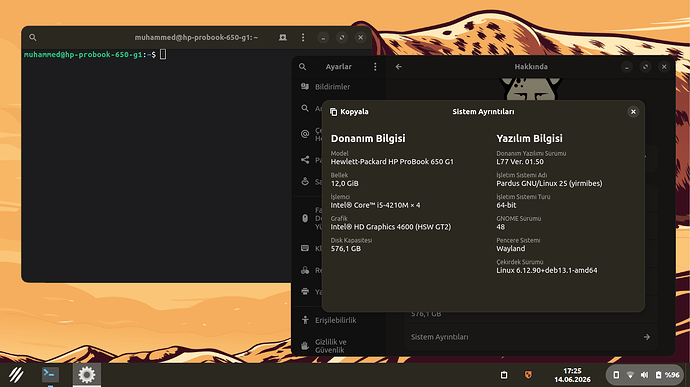Screen dimensions: 690x387
Task: Click OS type value 64-bit
Action: (x=506, y=205)
